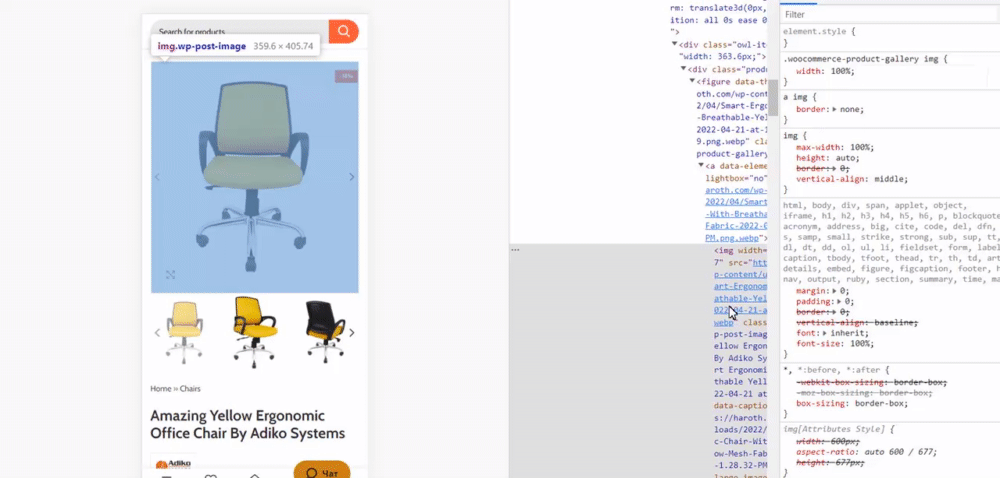Expand the margin shorthand triangle
This screenshot has width=1000, height=478.
coord(835,291)
